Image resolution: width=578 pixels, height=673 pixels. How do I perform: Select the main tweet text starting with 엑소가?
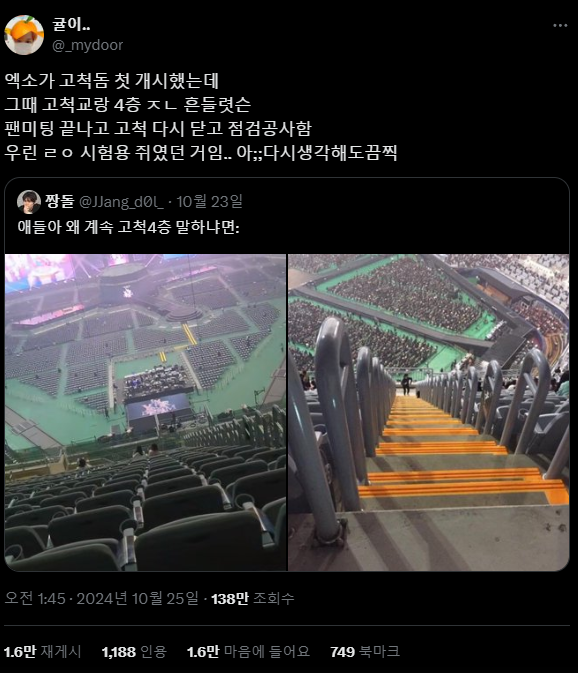[201, 117]
